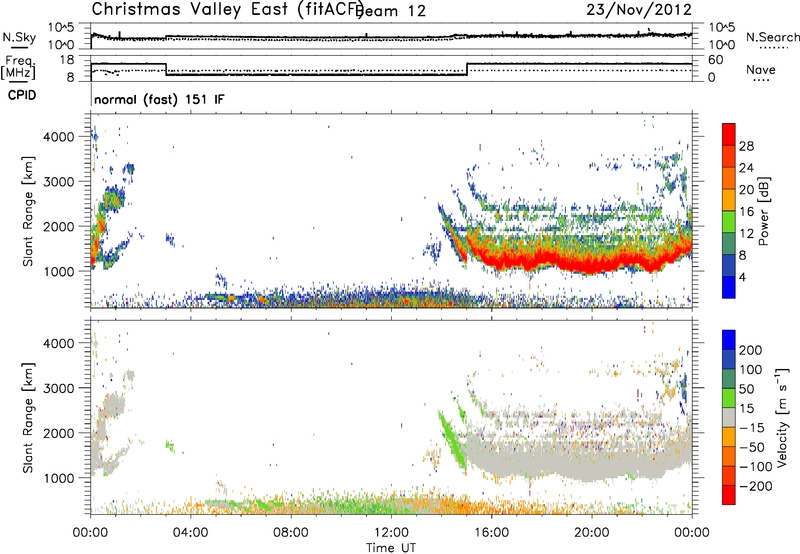
Task: Click the 'Beam 12' label
Action: [x=392, y=11]
